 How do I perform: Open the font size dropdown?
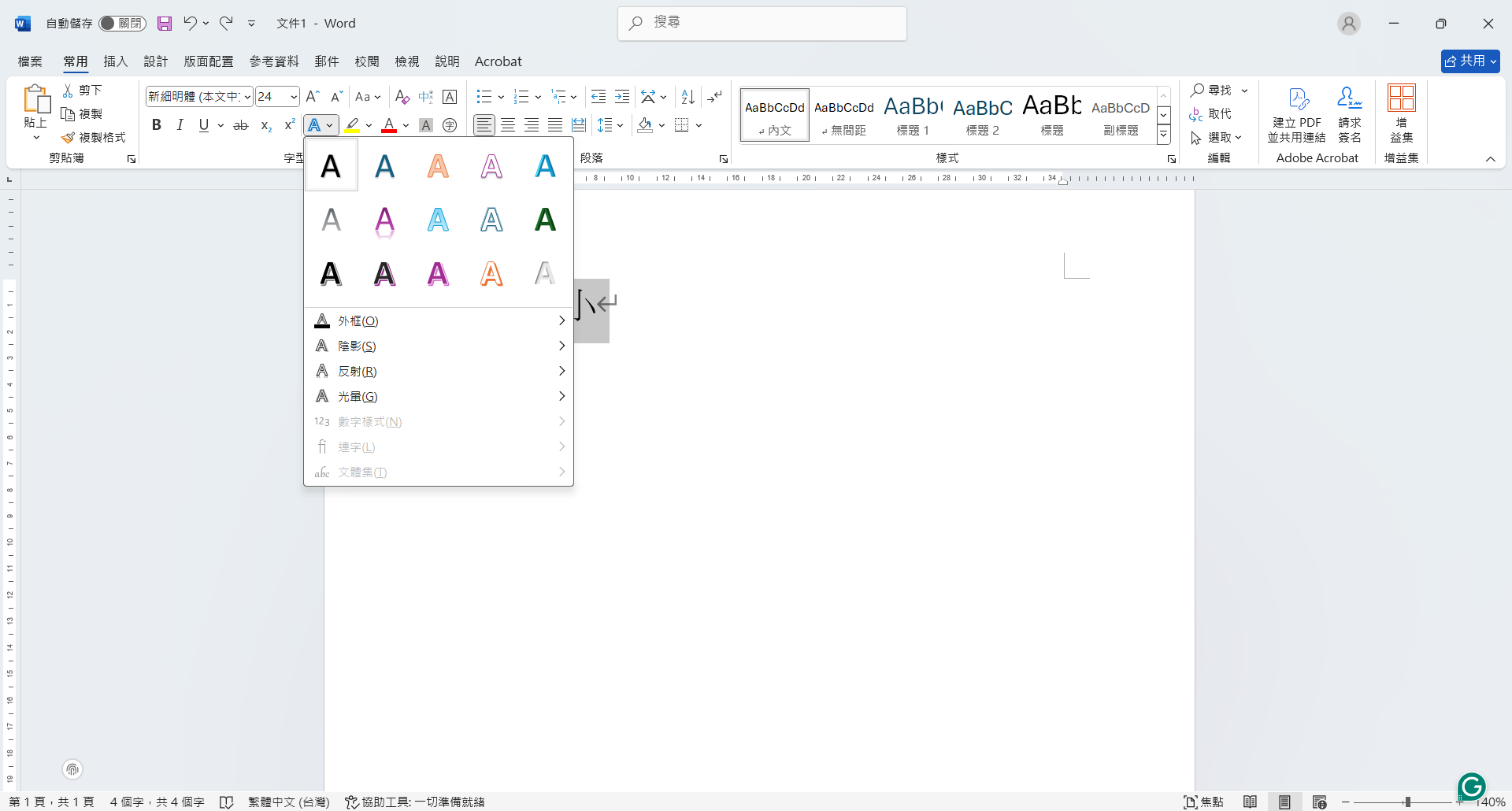coord(294,97)
